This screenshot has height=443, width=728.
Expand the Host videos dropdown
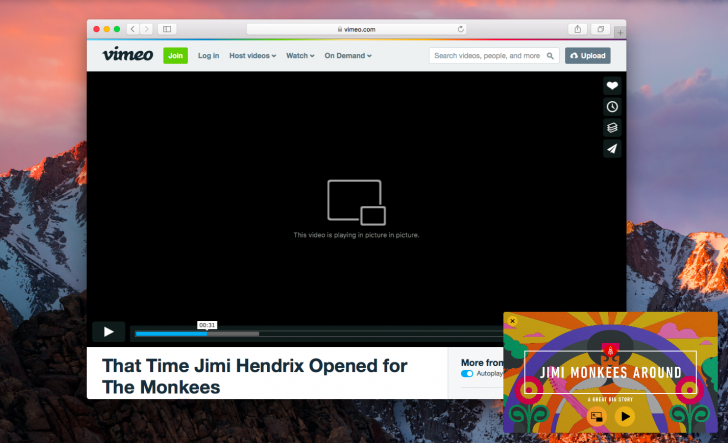[x=253, y=56]
